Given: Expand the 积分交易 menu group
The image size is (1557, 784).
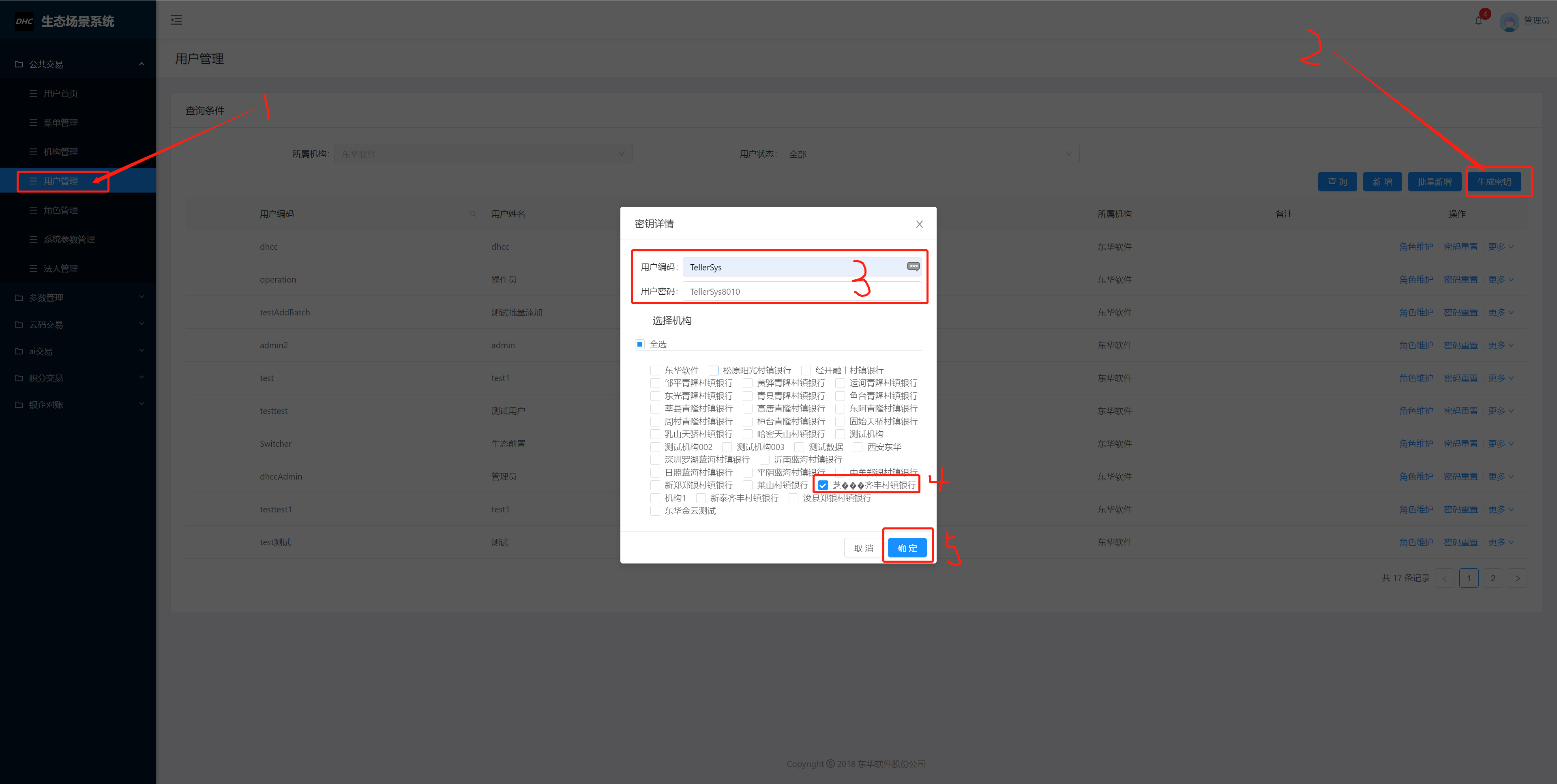Looking at the screenshot, I should click(78, 378).
